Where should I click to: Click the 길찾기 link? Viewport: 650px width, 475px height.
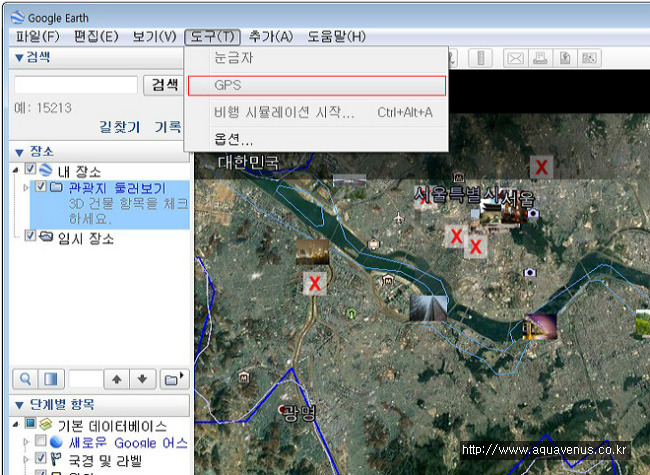119,127
